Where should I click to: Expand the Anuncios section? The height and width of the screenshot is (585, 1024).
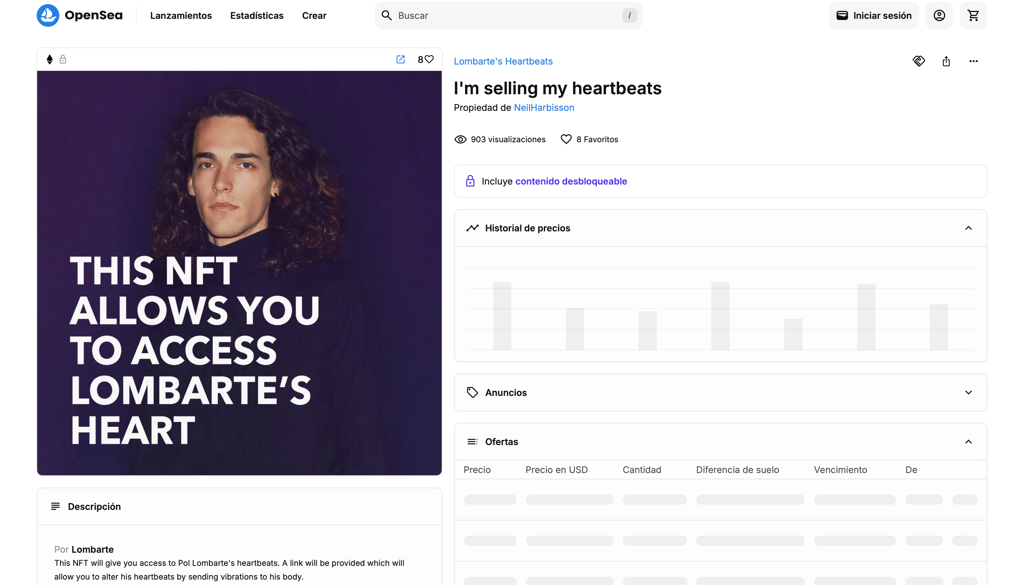[968, 393]
